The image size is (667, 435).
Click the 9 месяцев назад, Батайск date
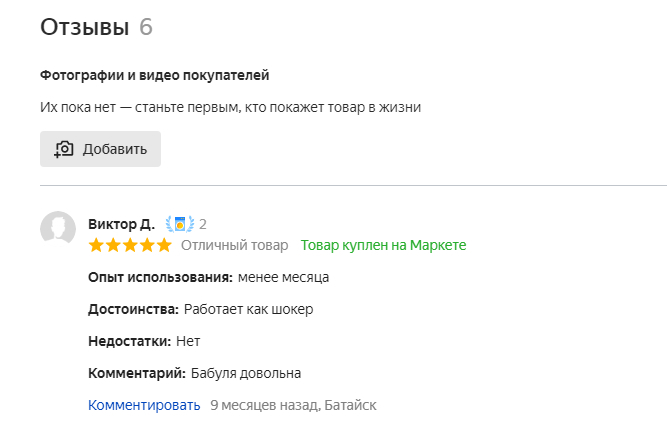pos(293,405)
